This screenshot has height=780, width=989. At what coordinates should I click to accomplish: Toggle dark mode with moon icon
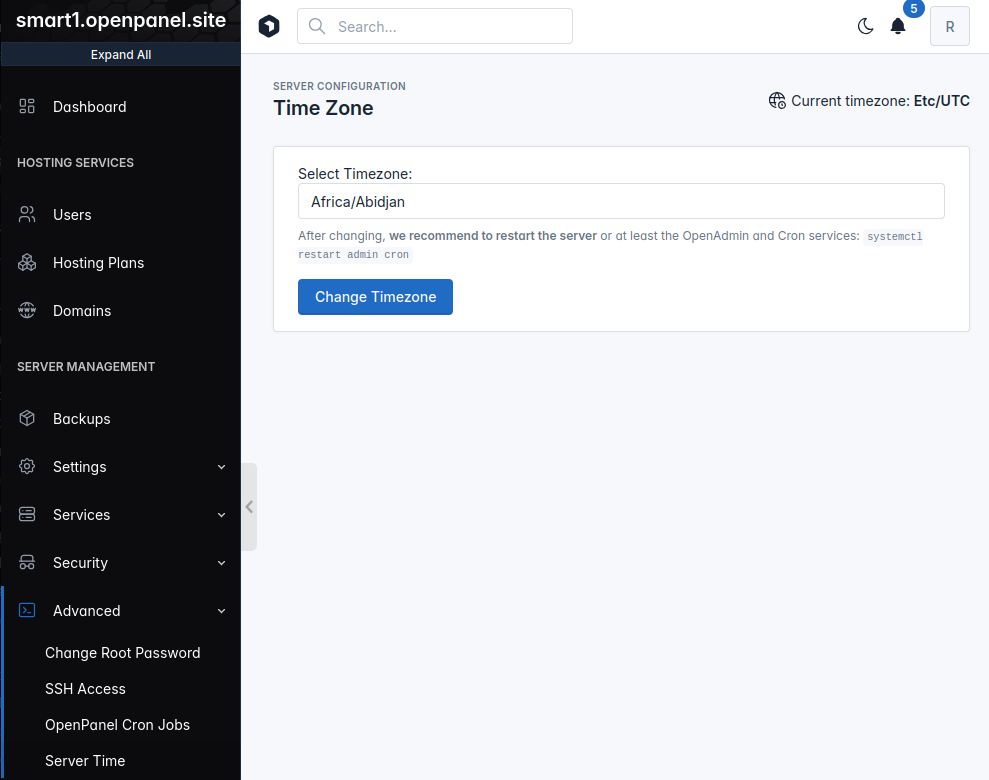[x=866, y=27]
